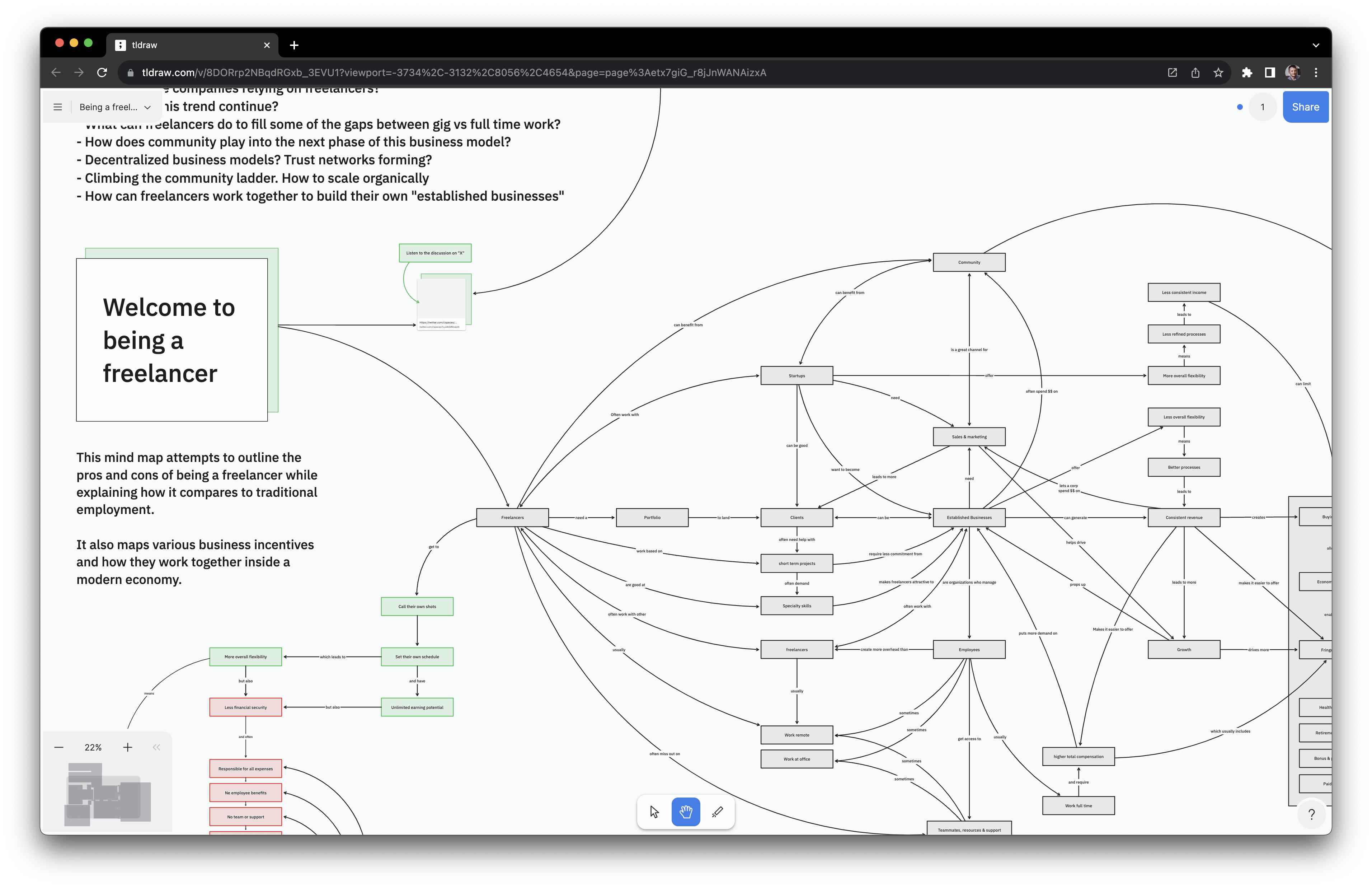Zoom in with the plus button
This screenshot has width=1372, height=888.
[127, 747]
